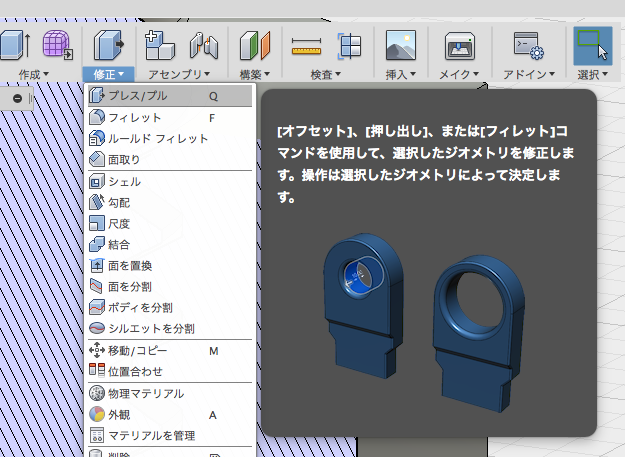Image resolution: width=625 pixels, height=457 pixels.
Task: Click the Scripts and Add-Ins icon
Action: tap(528, 45)
